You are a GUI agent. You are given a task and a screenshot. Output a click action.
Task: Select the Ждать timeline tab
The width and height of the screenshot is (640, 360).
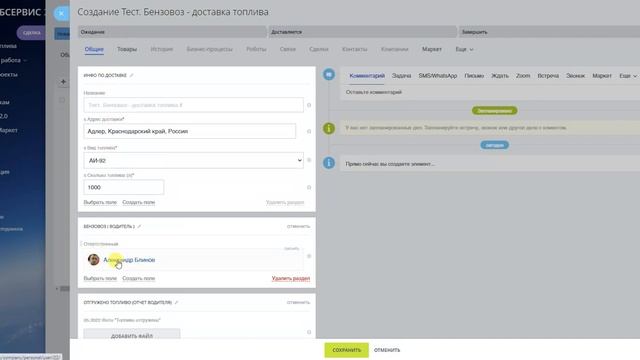tap(500, 76)
